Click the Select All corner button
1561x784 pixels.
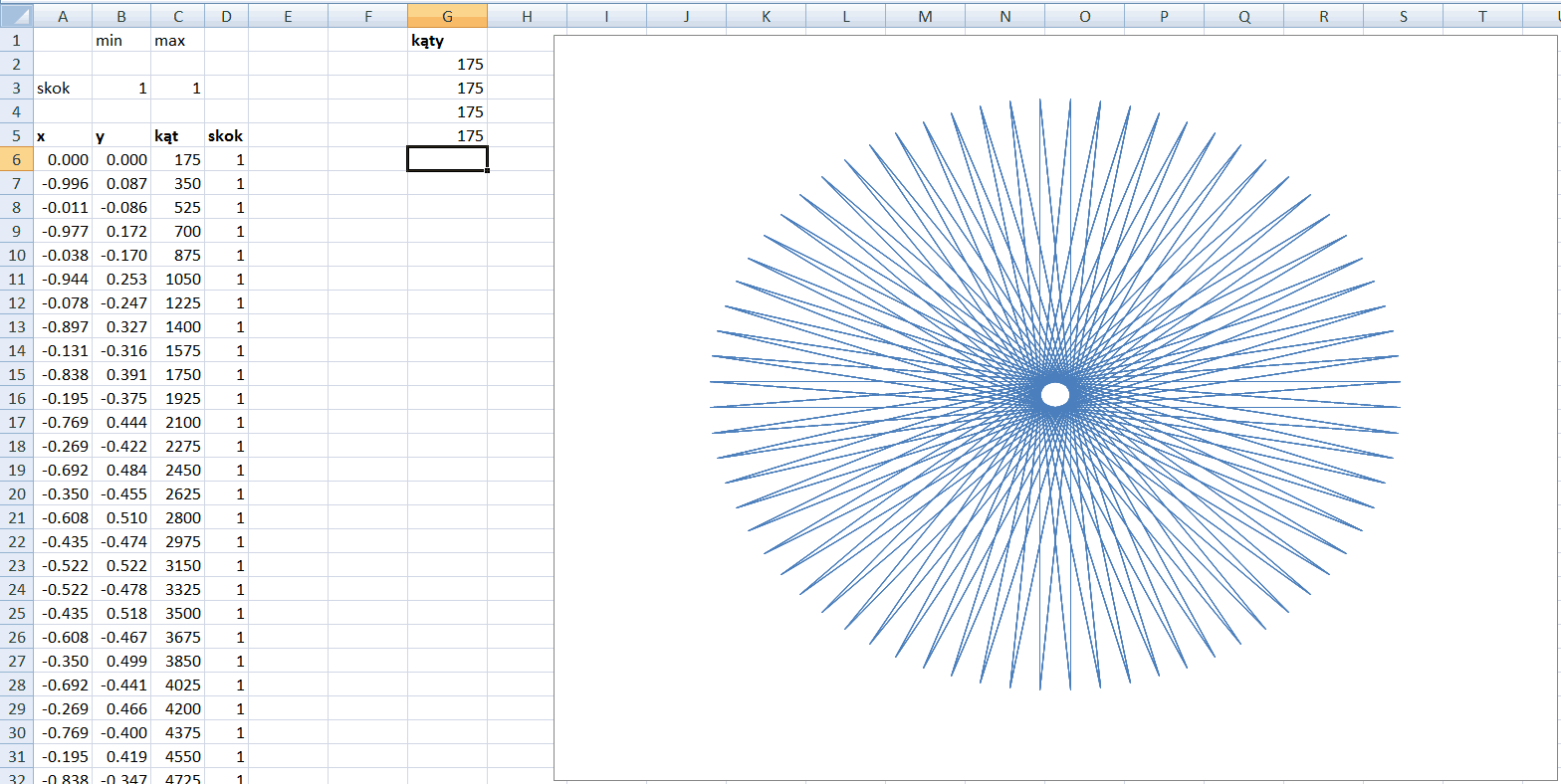click(17, 16)
